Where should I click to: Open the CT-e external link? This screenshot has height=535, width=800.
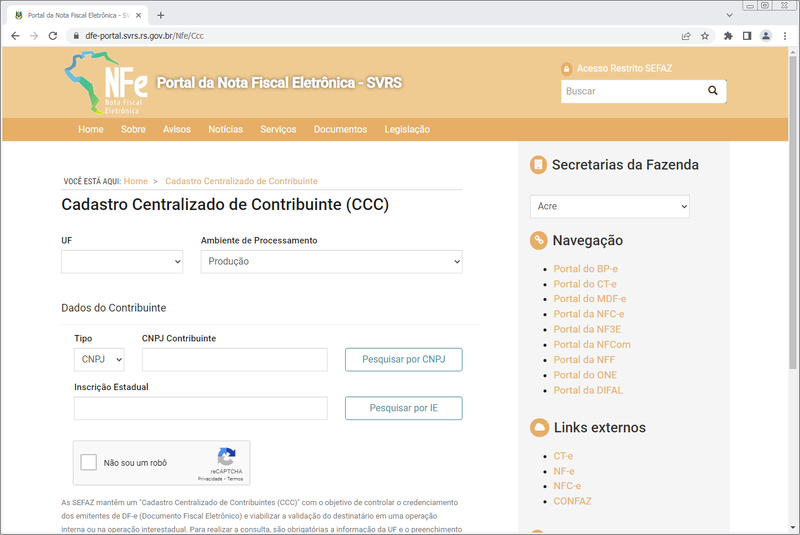[x=563, y=456]
